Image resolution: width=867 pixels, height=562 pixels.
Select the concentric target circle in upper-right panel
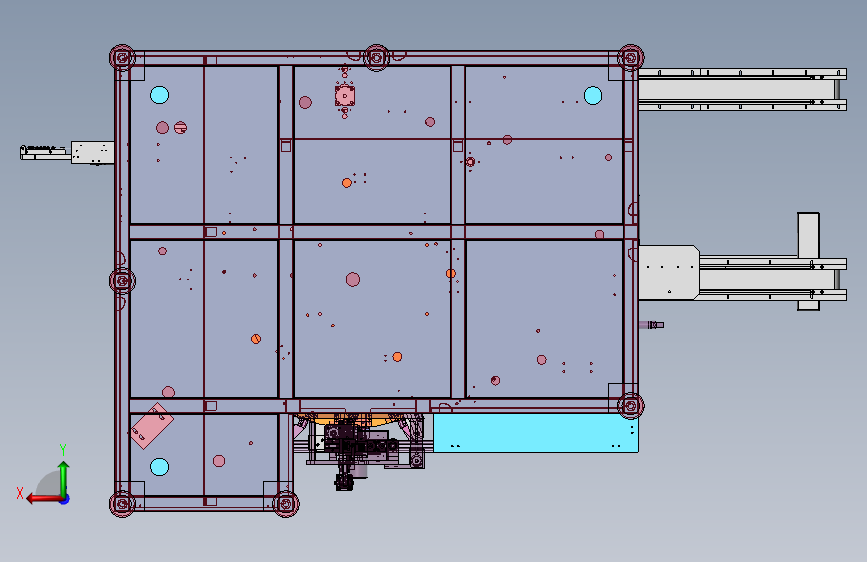(470, 162)
